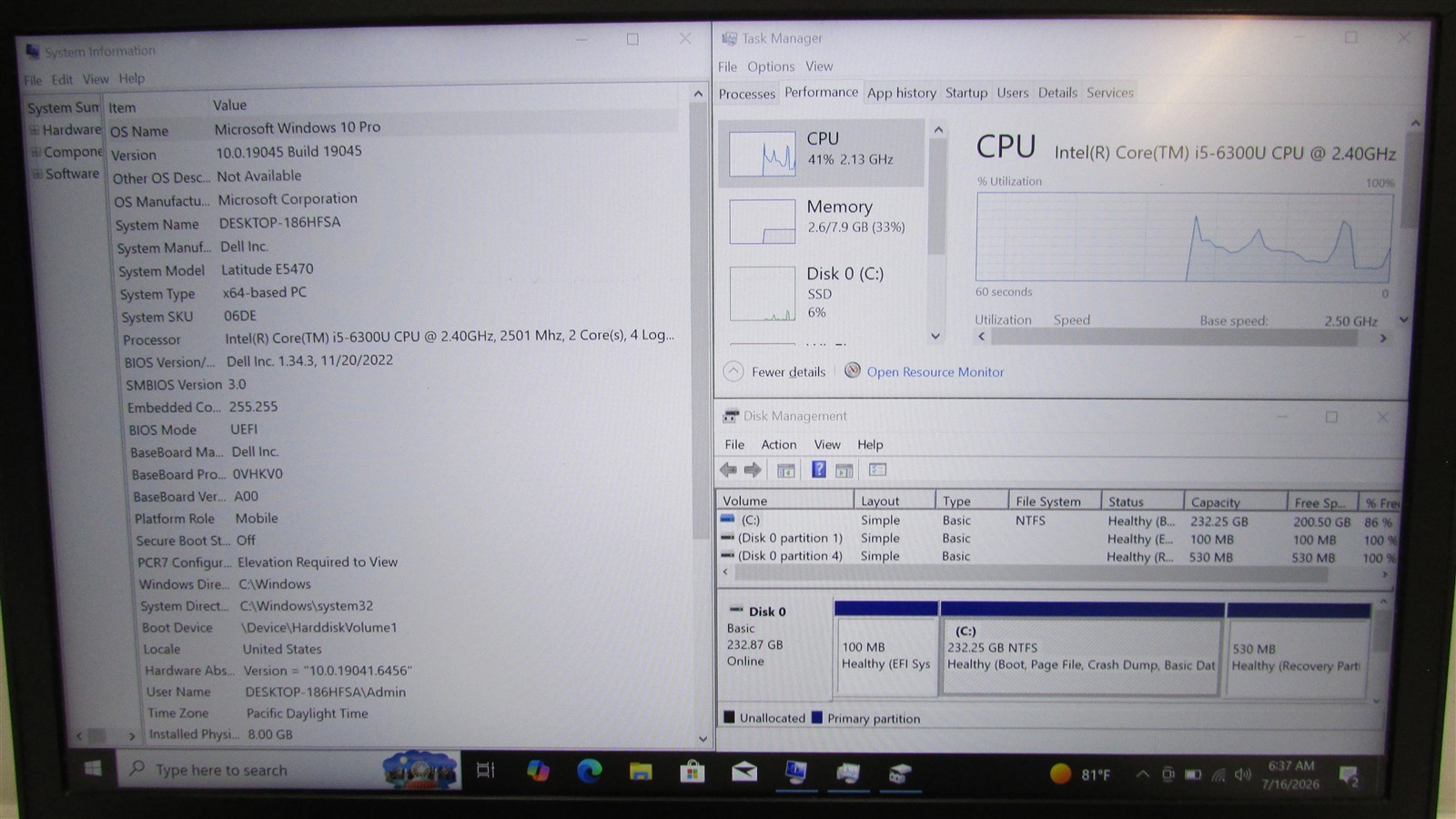Click the battery tray icon

tap(1193, 775)
